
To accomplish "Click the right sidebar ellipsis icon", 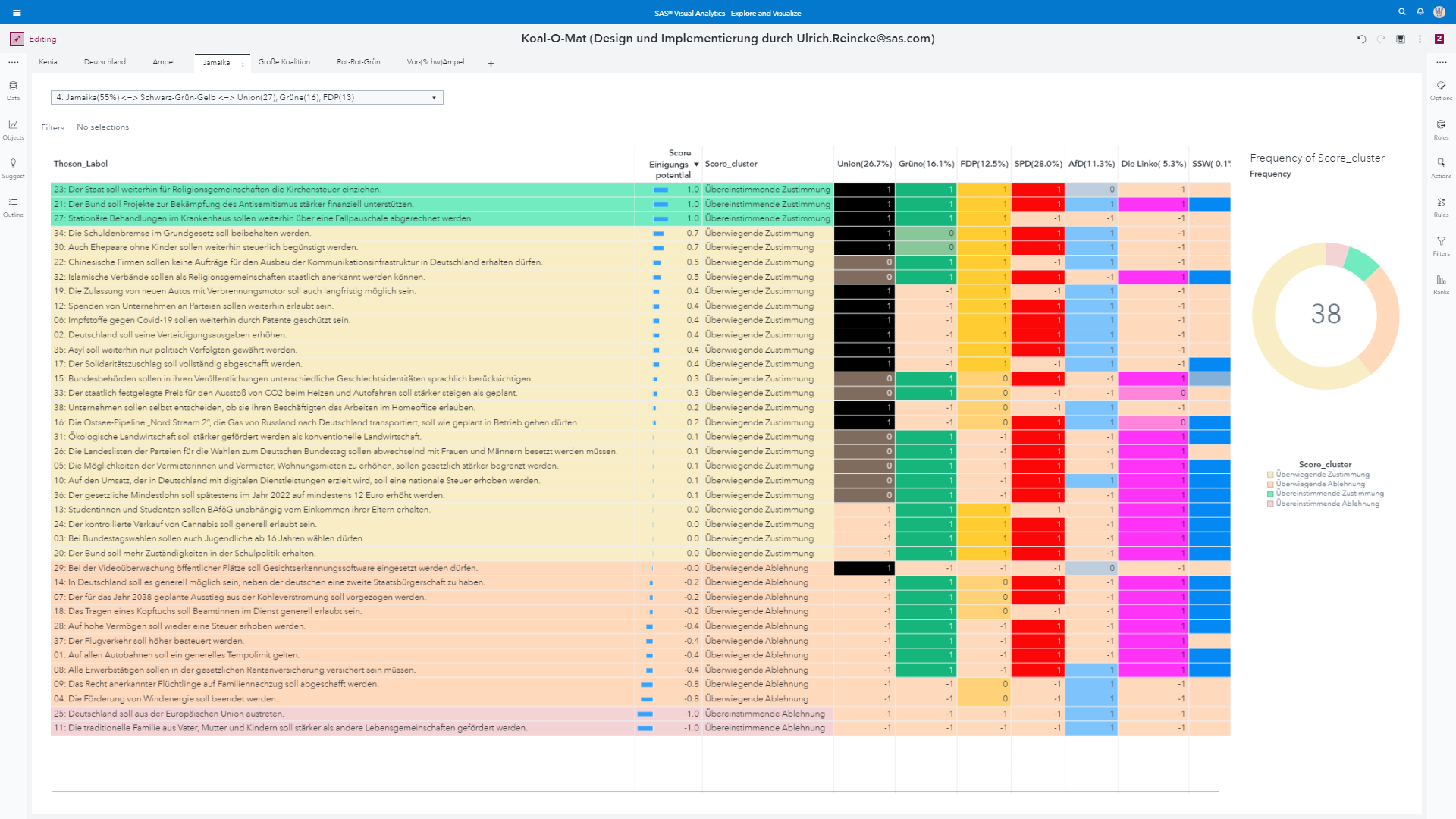I will [1441, 62].
